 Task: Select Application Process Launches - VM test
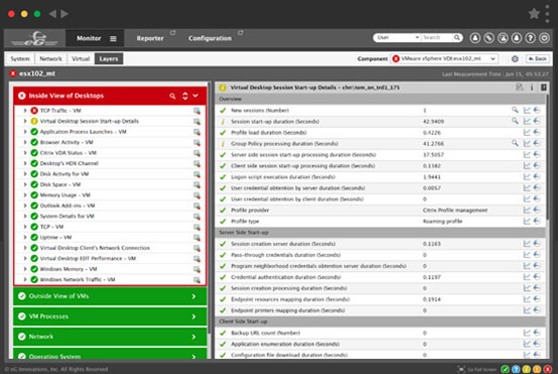[83, 132]
